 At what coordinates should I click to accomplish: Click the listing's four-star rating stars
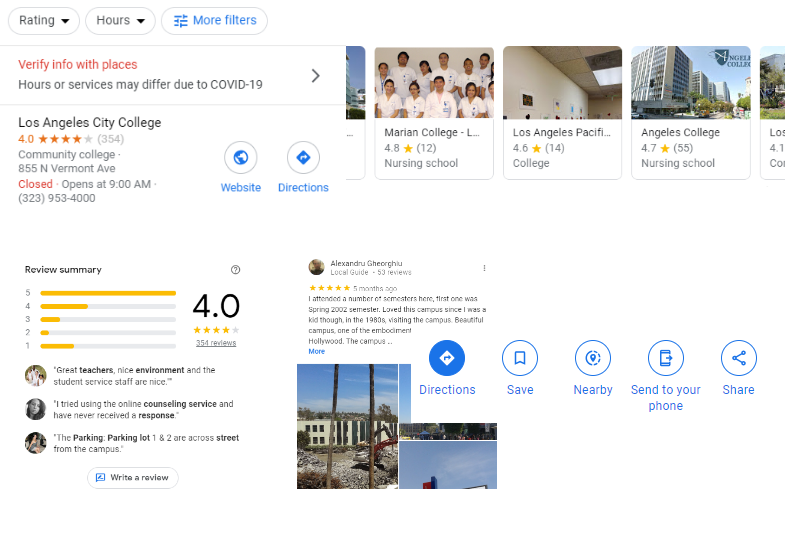66,139
